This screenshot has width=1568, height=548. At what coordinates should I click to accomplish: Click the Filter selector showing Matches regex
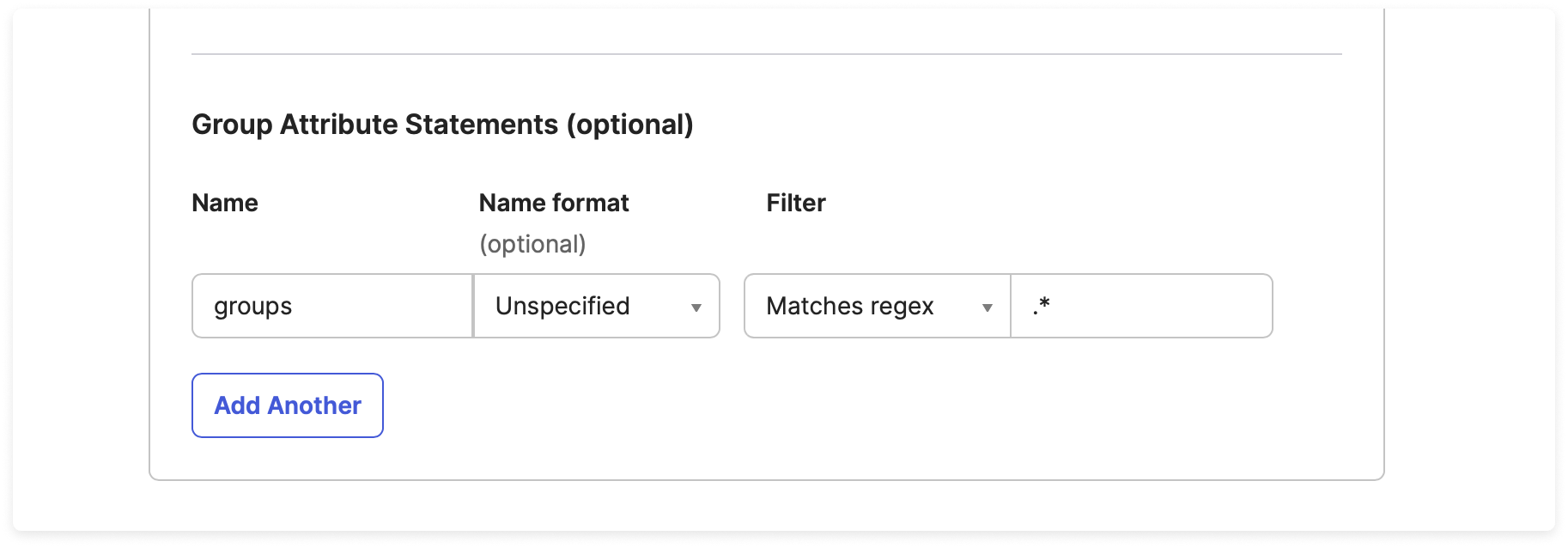(x=876, y=306)
